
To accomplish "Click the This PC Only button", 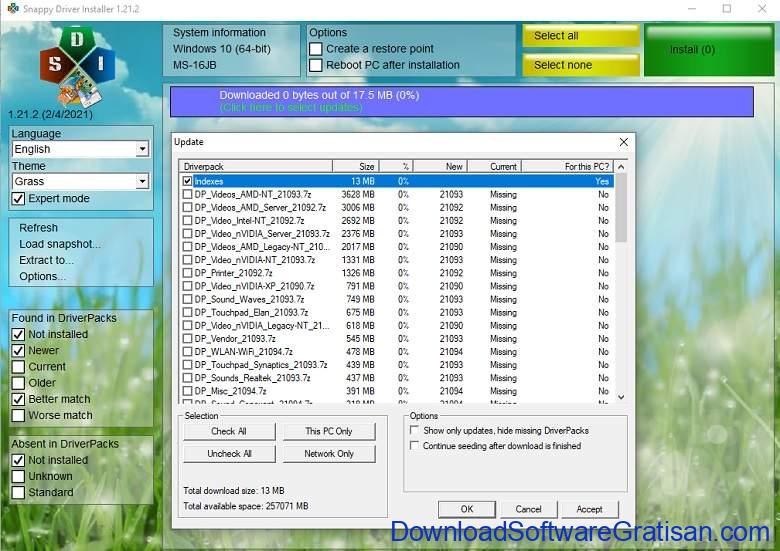I will coord(329,431).
